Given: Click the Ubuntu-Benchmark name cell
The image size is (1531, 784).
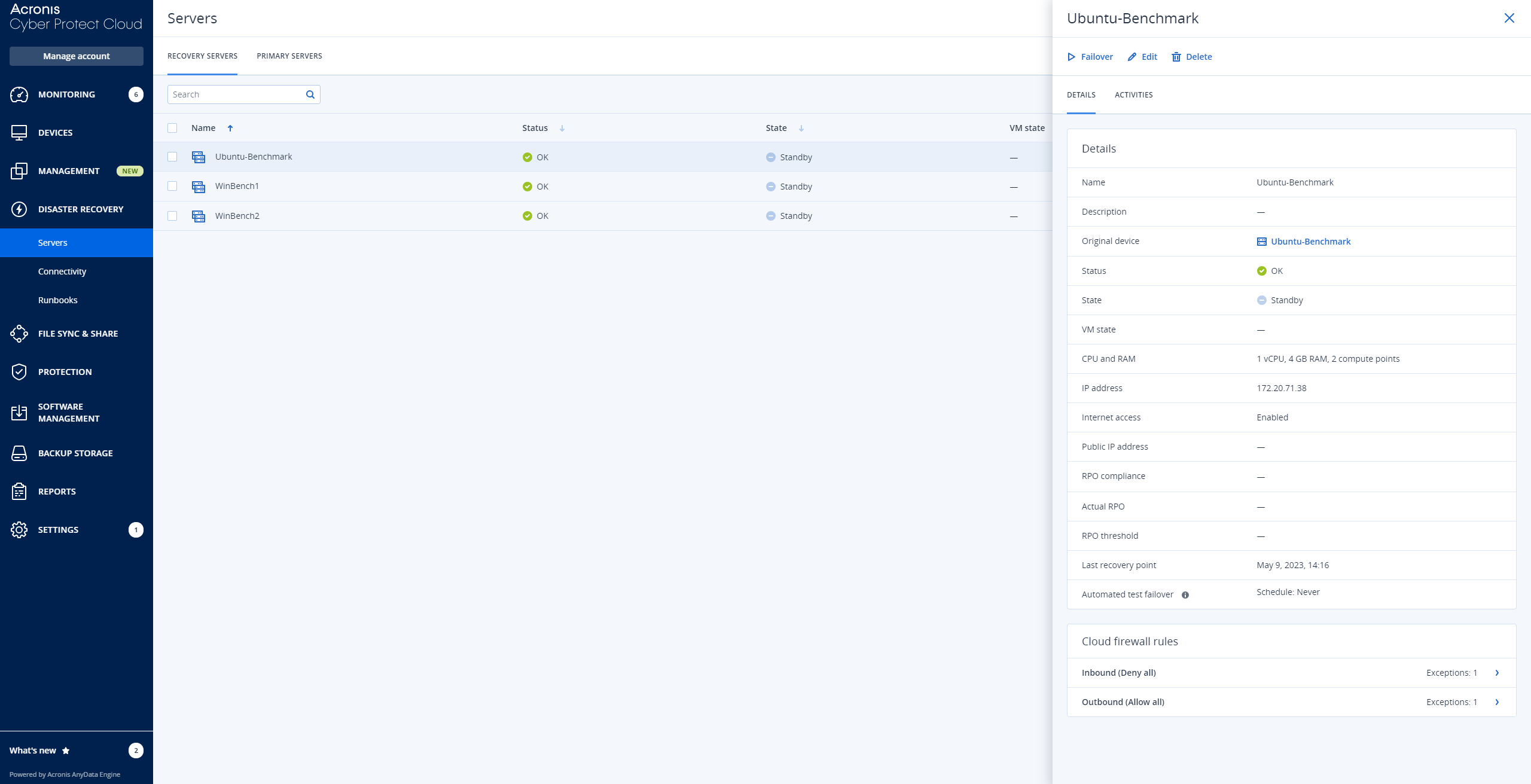Looking at the screenshot, I should pos(254,157).
